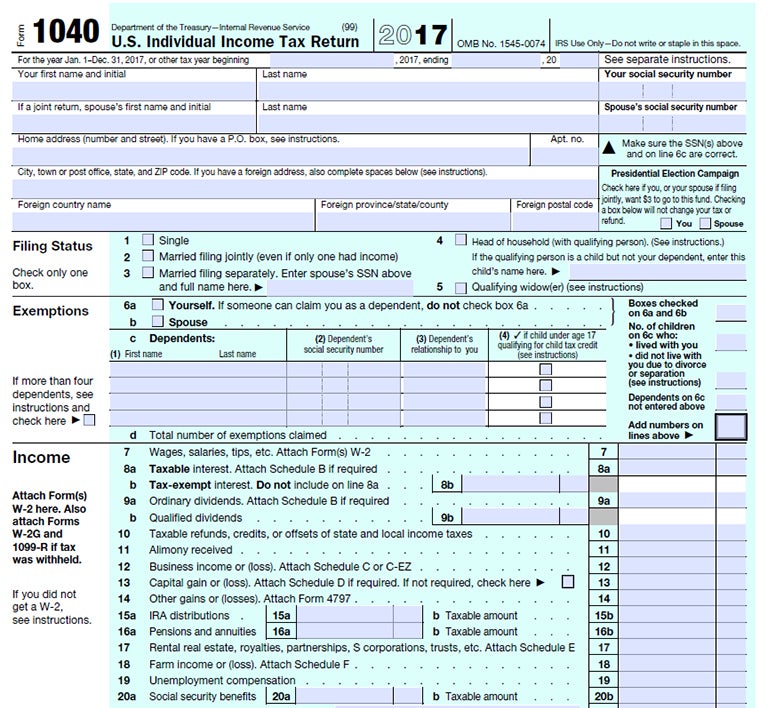
Task: Click first dependent name field
Action: pos(198,369)
